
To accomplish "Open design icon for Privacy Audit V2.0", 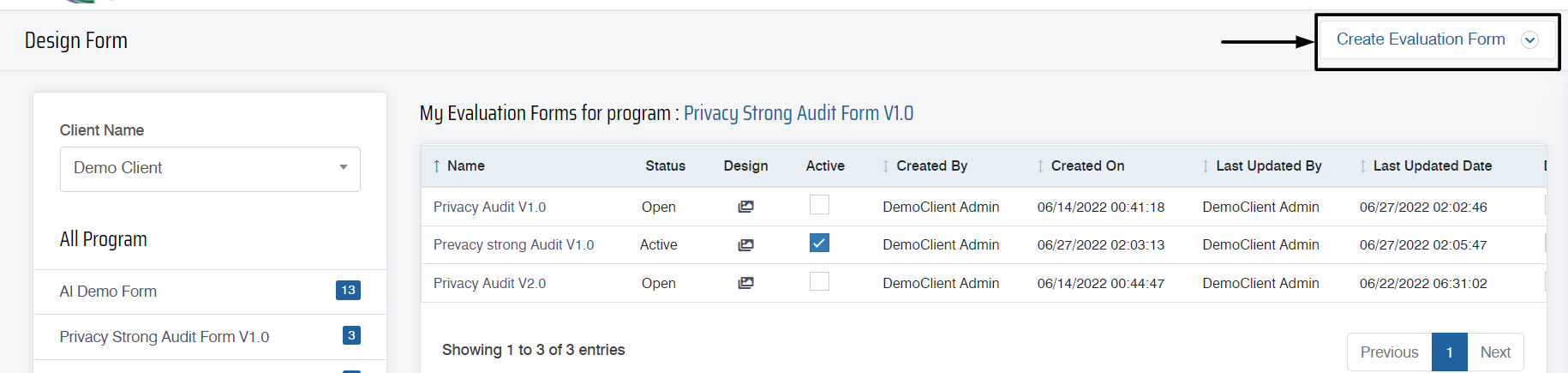I will click(745, 283).
